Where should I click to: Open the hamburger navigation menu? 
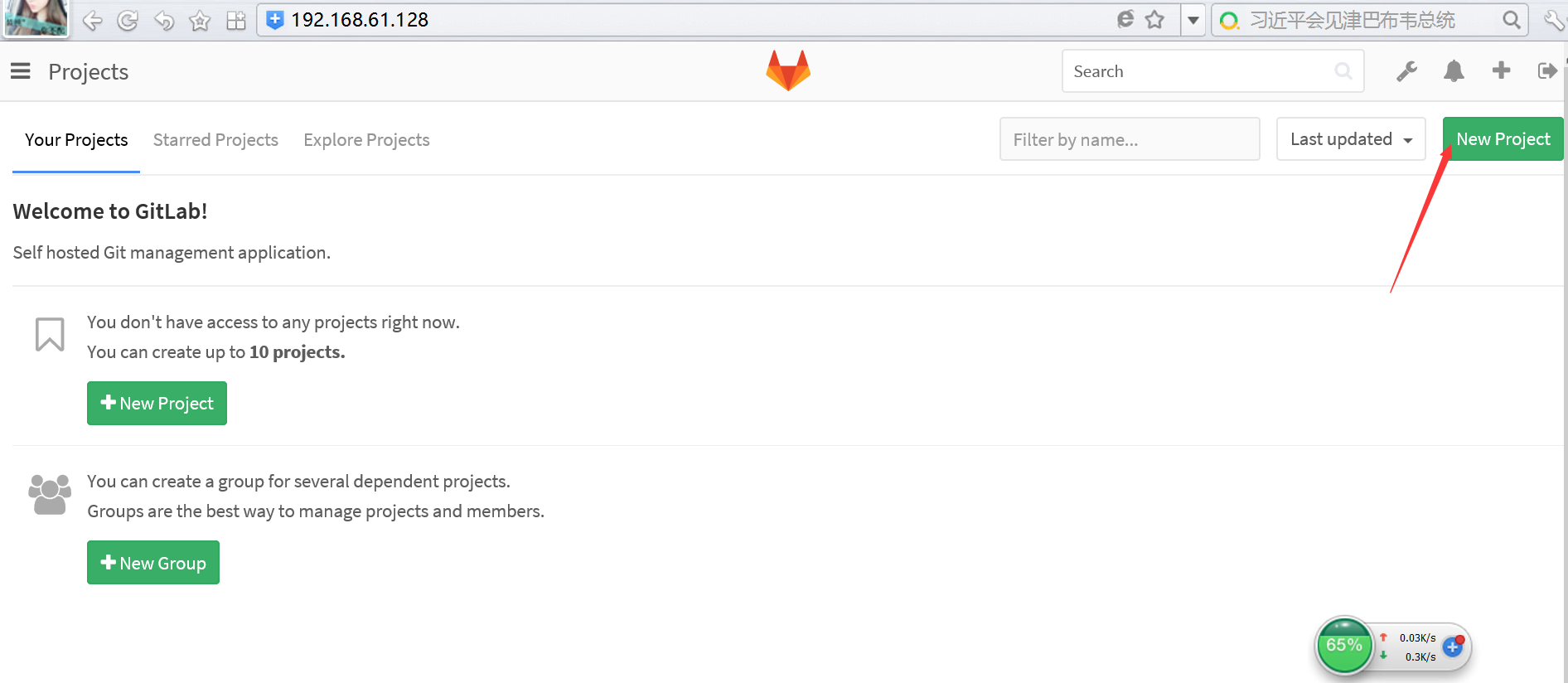tap(21, 71)
